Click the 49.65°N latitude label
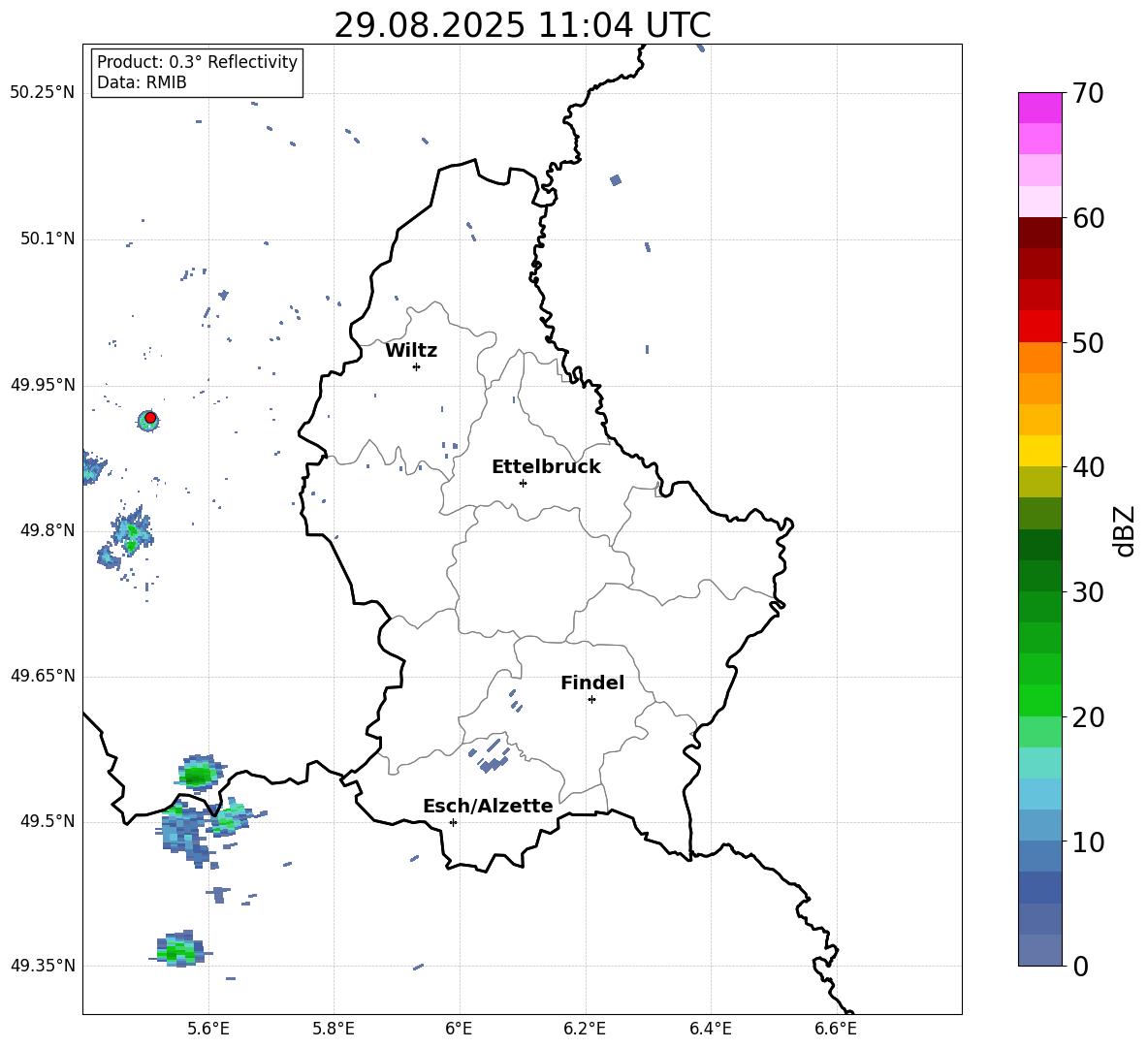Image resolution: width=1148 pixels, height=1048 pixels. point(43,676)
